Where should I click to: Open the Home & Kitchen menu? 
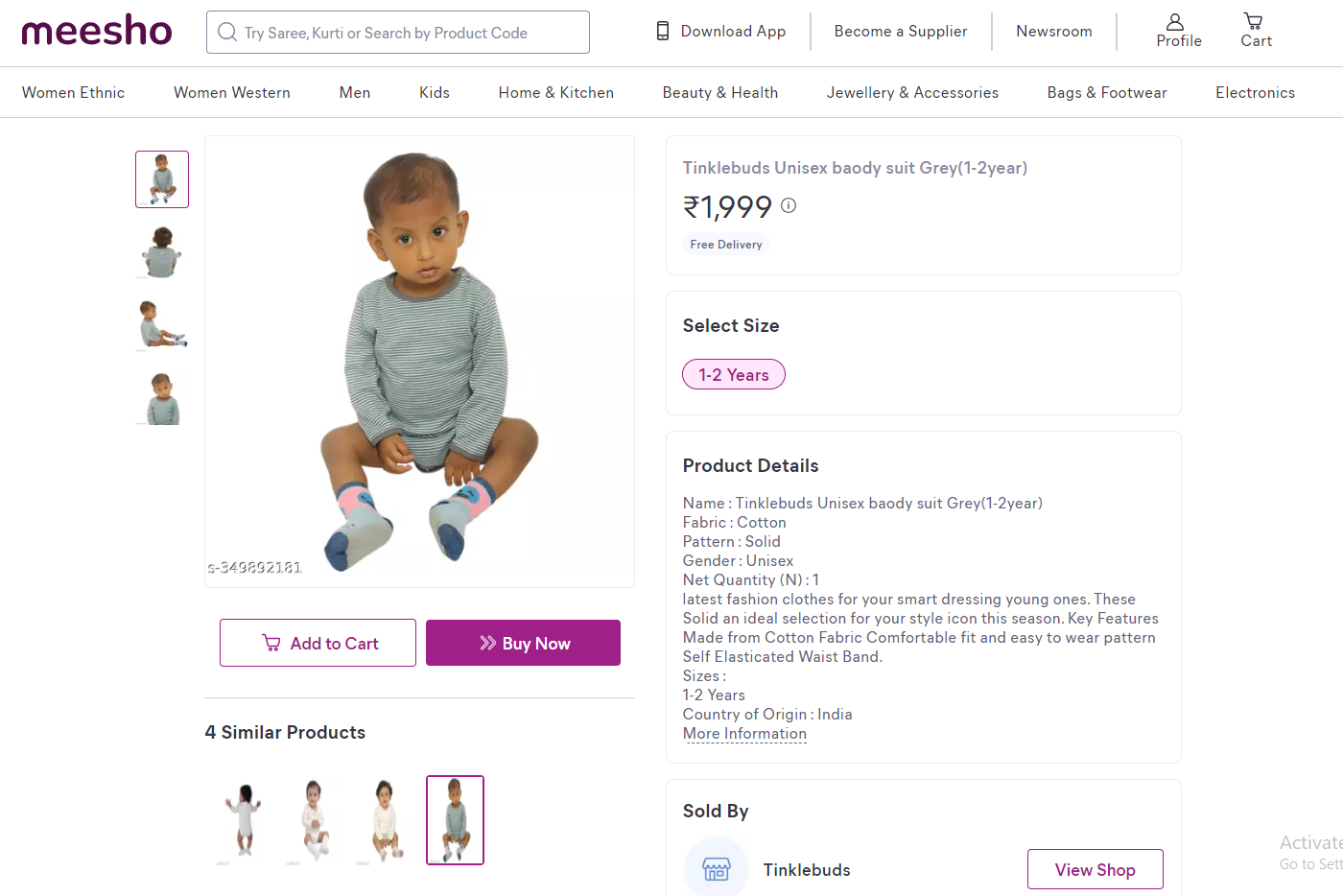click(x=555, y=93)
